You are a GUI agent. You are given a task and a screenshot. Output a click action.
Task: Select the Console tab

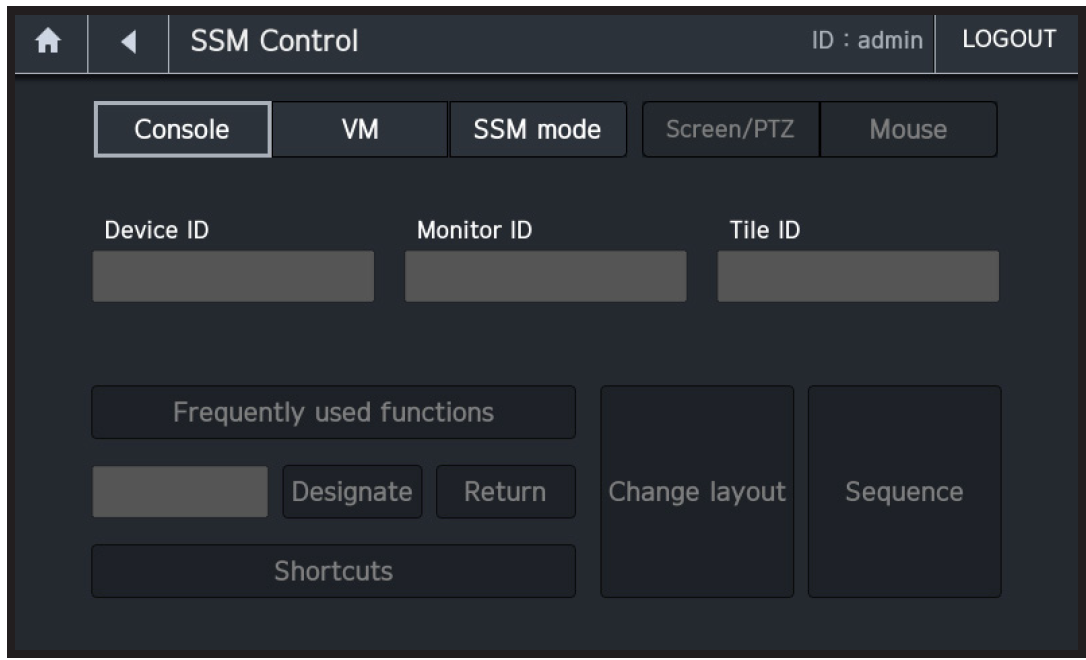tap(182, 130)
